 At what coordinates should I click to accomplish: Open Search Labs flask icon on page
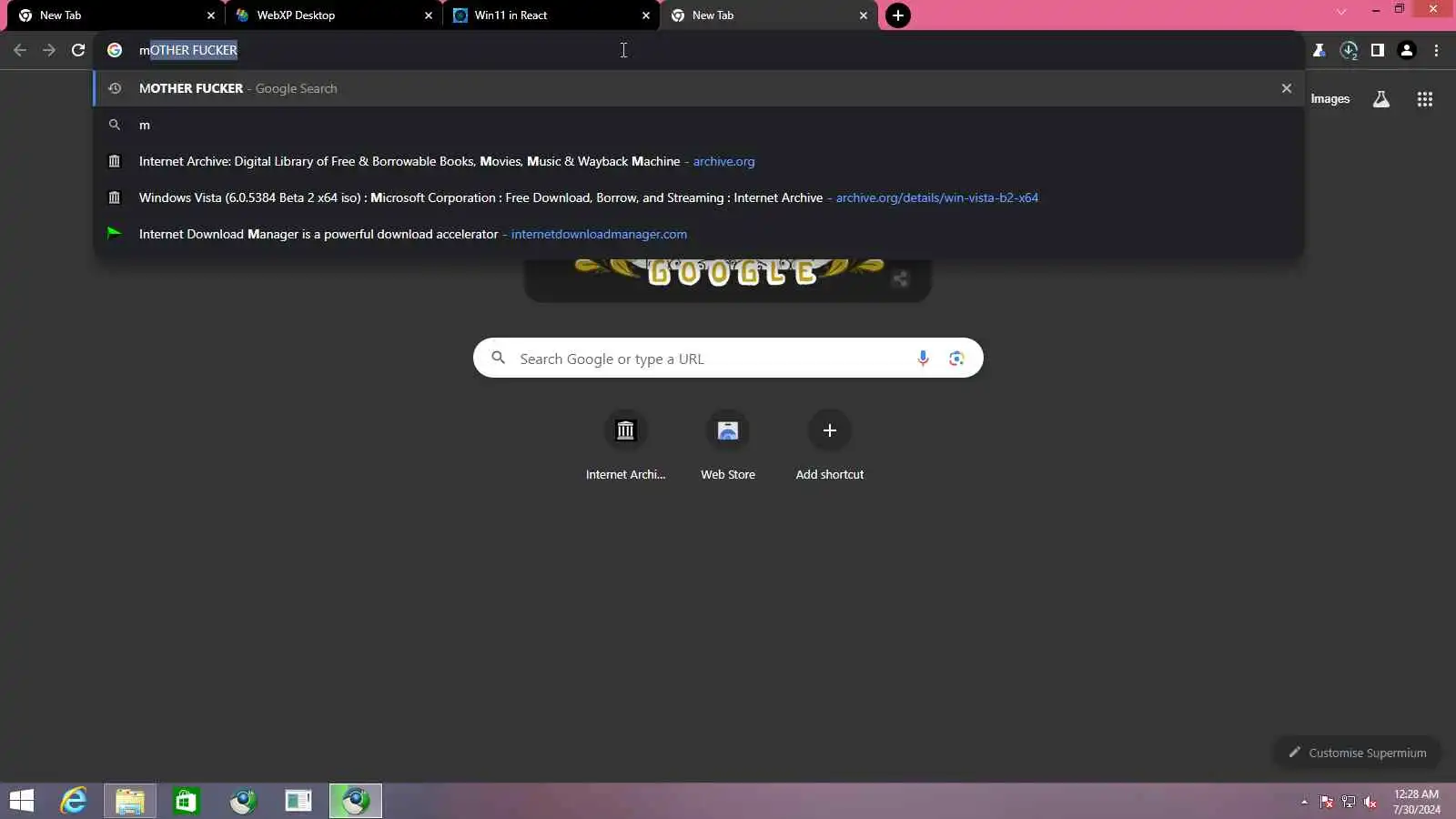(1381, 99)
